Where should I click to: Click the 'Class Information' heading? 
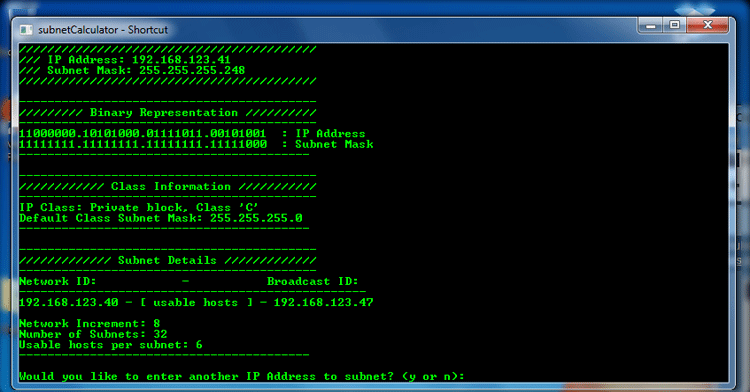tap(171, 186)
